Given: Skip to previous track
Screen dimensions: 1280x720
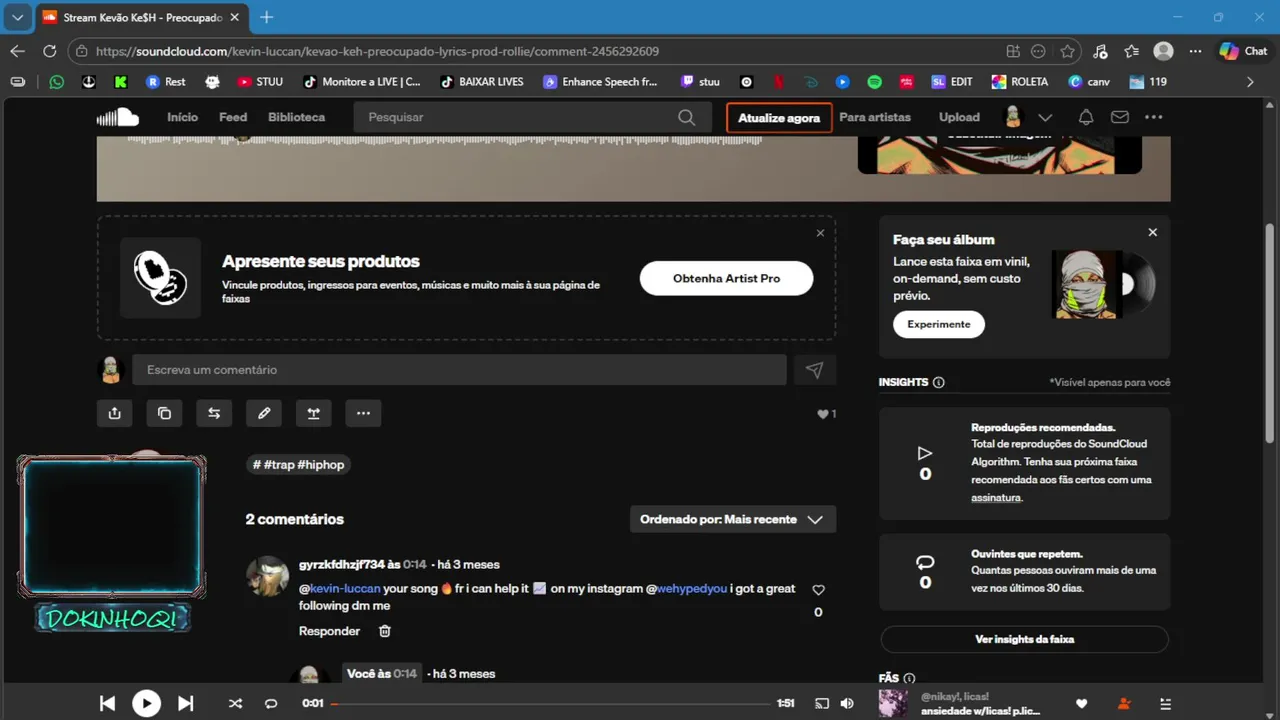Looking at the screenshot, I should point(107,703).
